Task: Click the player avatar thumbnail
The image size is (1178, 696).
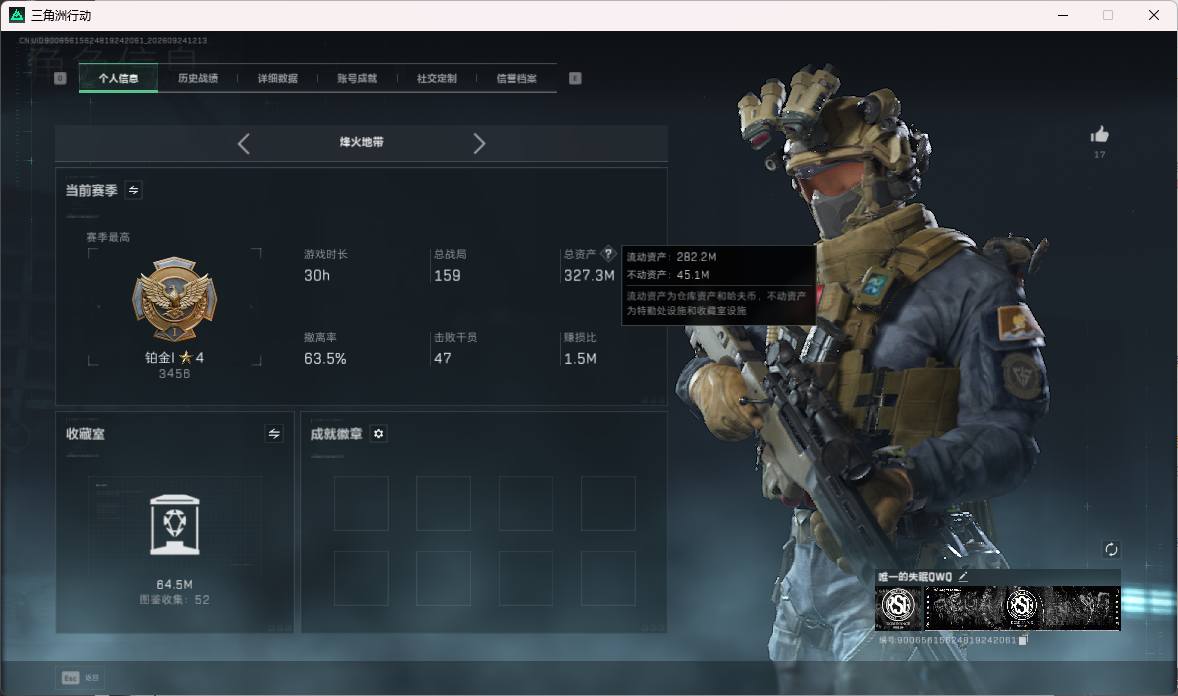Action: click(x=898, y=607)
